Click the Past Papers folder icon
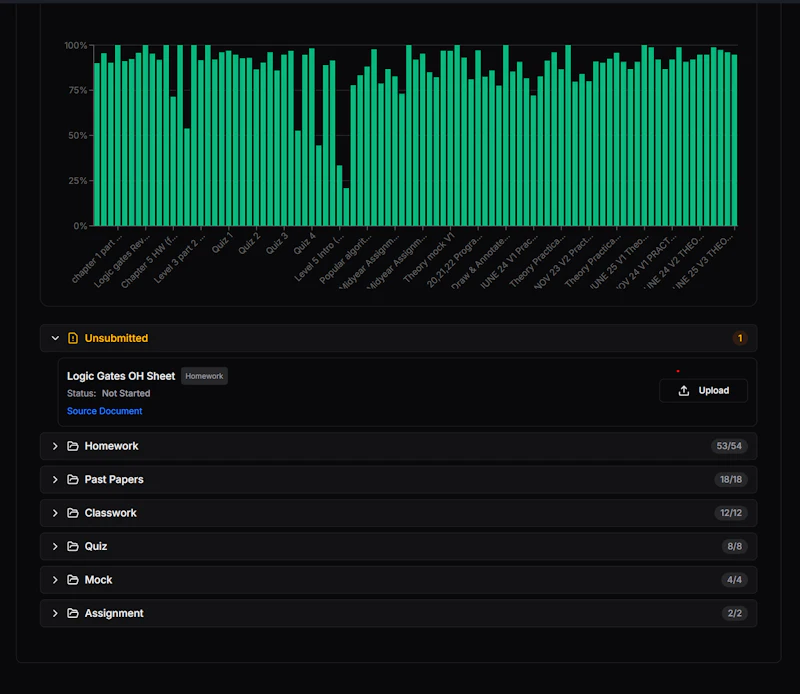This screenshot has height=694, width=800. pyautogui.click(x=73, y=479)
